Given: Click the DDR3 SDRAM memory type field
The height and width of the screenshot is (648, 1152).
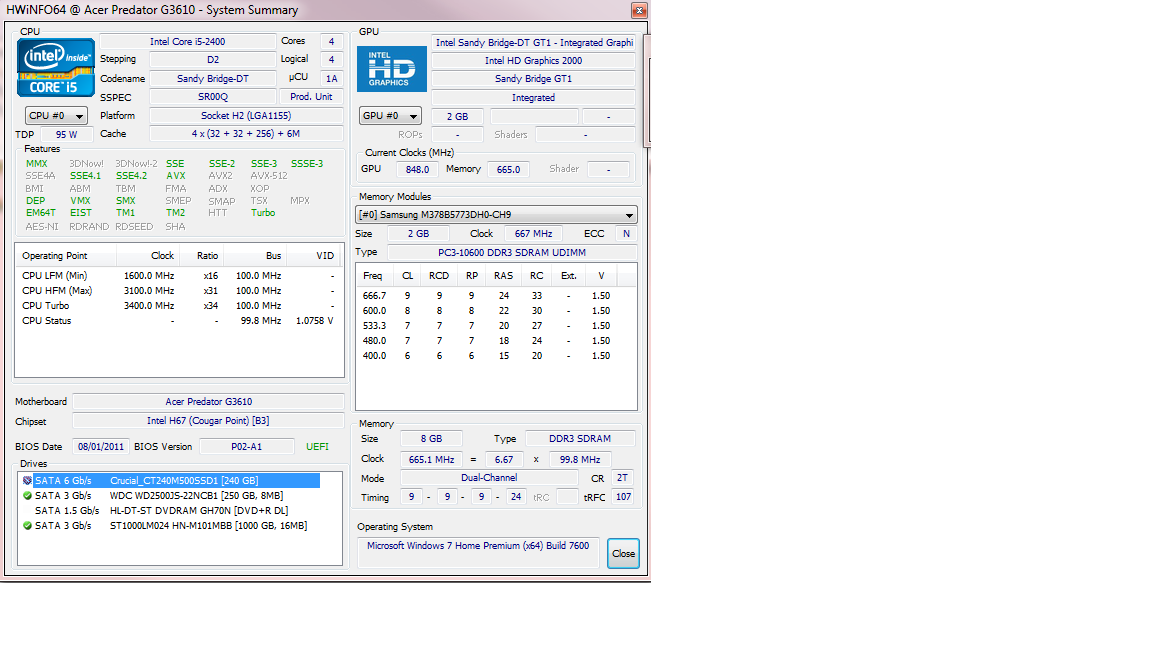Looking at the screenshot, I should click(580, 439).
